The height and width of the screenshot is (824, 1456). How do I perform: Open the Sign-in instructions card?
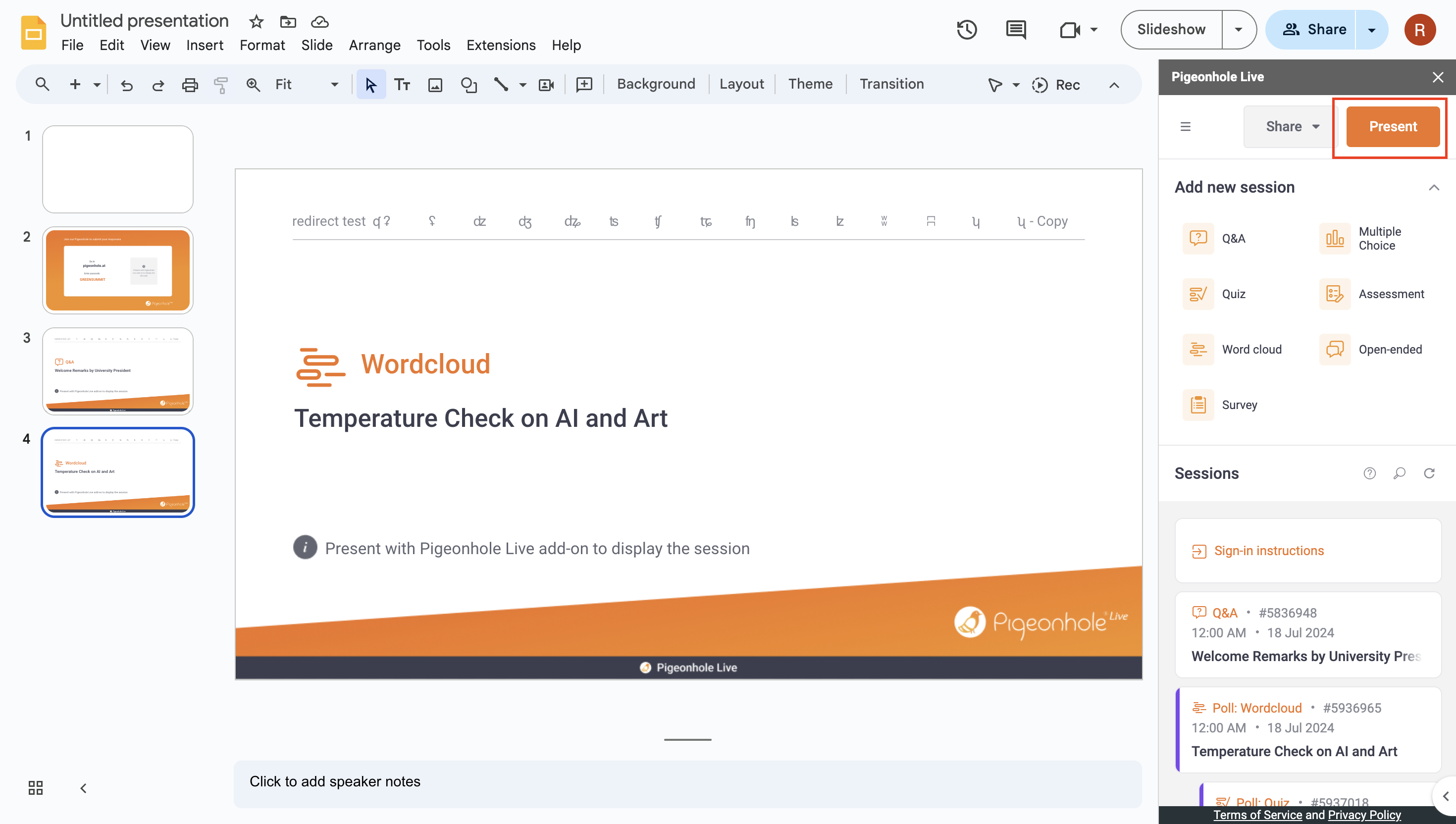1308,551
